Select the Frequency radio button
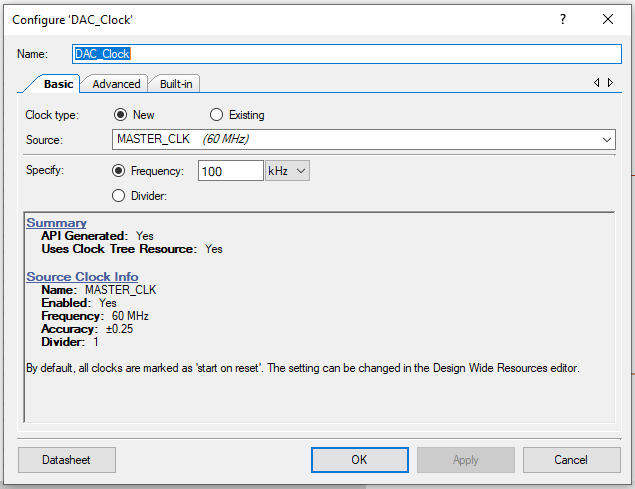 coord(120,171)
